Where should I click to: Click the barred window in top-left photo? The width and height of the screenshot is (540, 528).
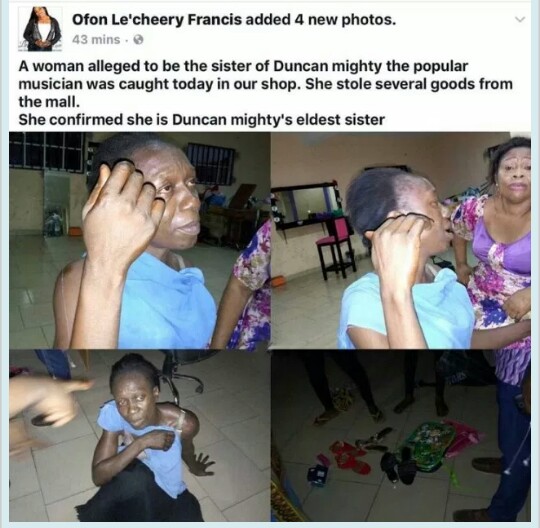point(46,152)
